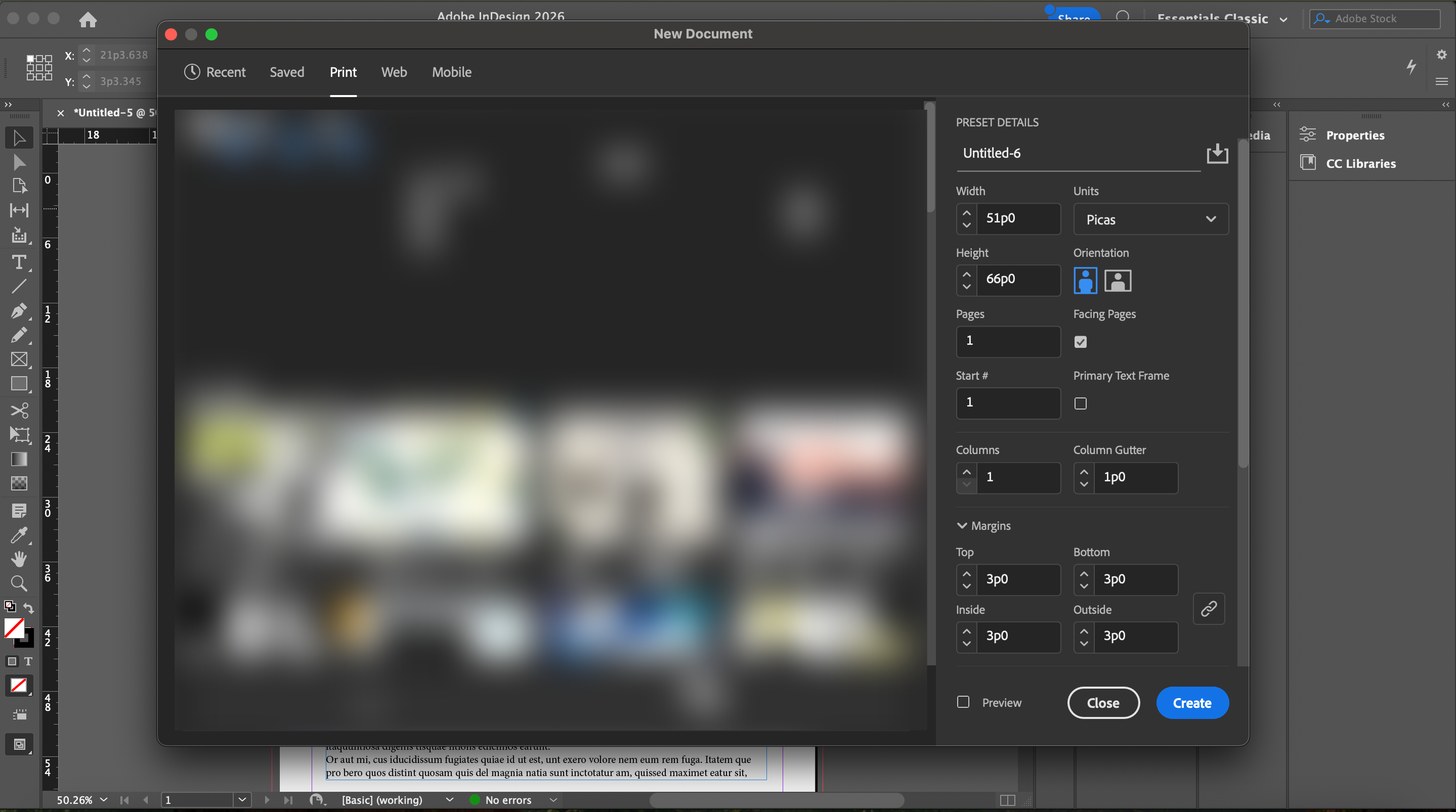Click the Close button in dialog

click(1103, 703)
